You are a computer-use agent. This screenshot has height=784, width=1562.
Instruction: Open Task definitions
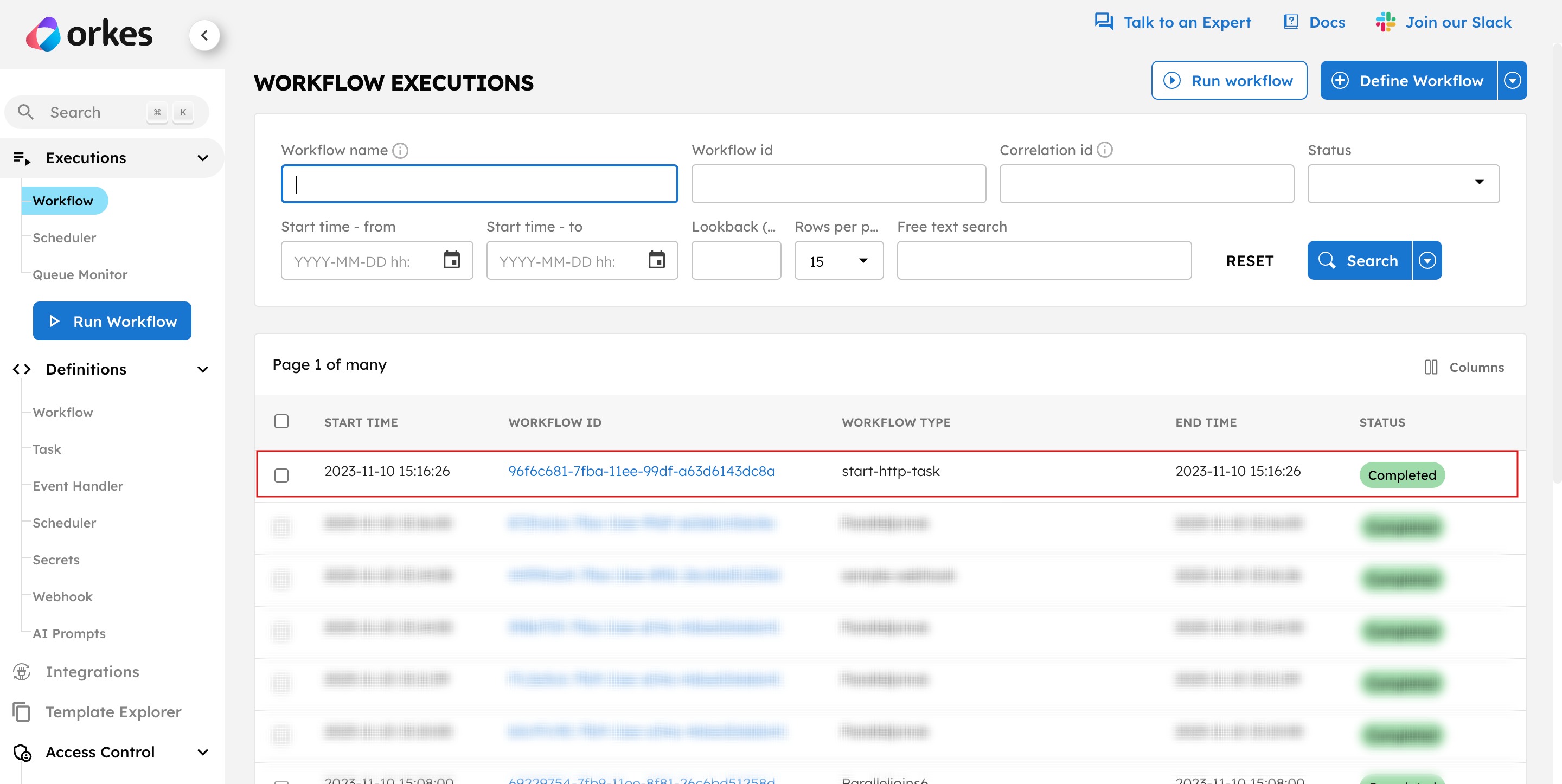tap(47, 449)
